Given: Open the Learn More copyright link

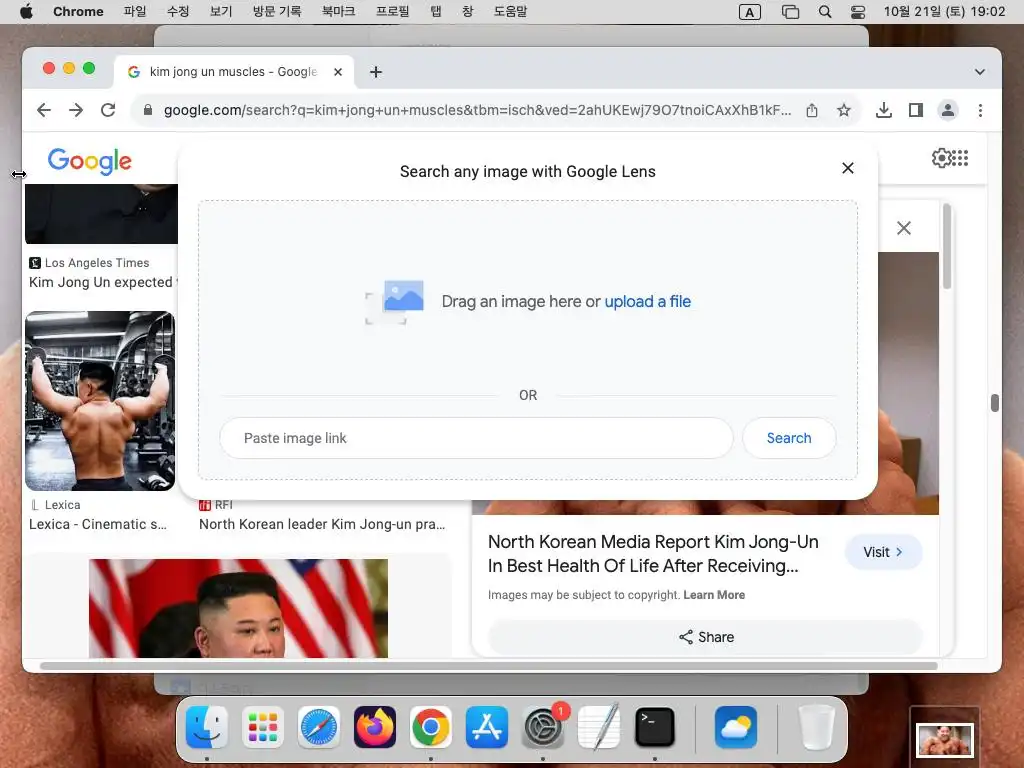Looking at the screenshot, I should point(714,595).
